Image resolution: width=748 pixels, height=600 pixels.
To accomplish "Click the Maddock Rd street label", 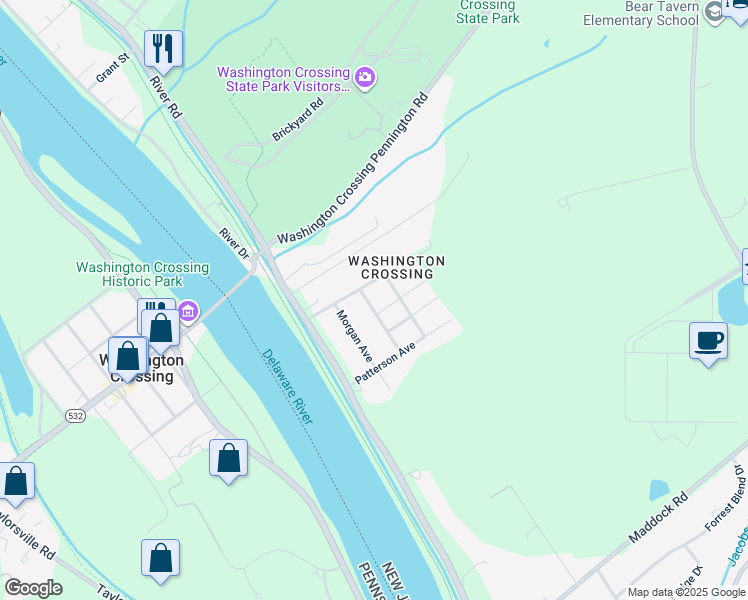I will click(658, 517).
